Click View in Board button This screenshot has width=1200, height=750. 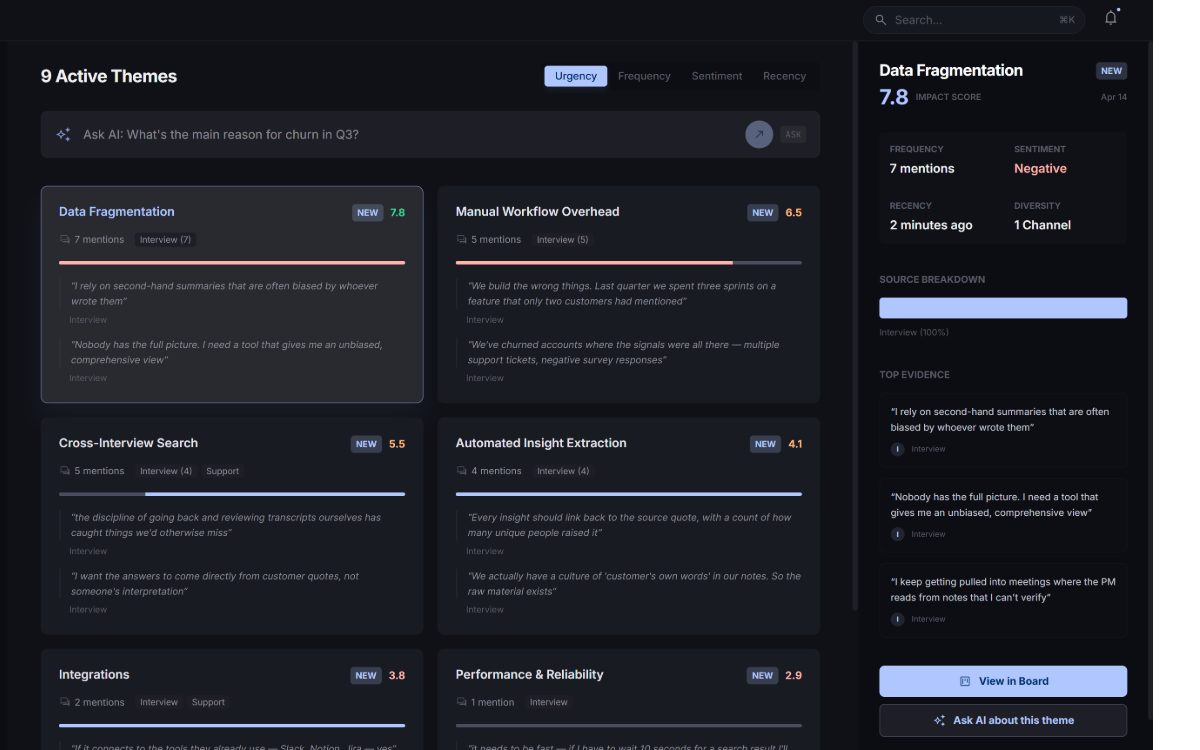(x=1003, y=681)
